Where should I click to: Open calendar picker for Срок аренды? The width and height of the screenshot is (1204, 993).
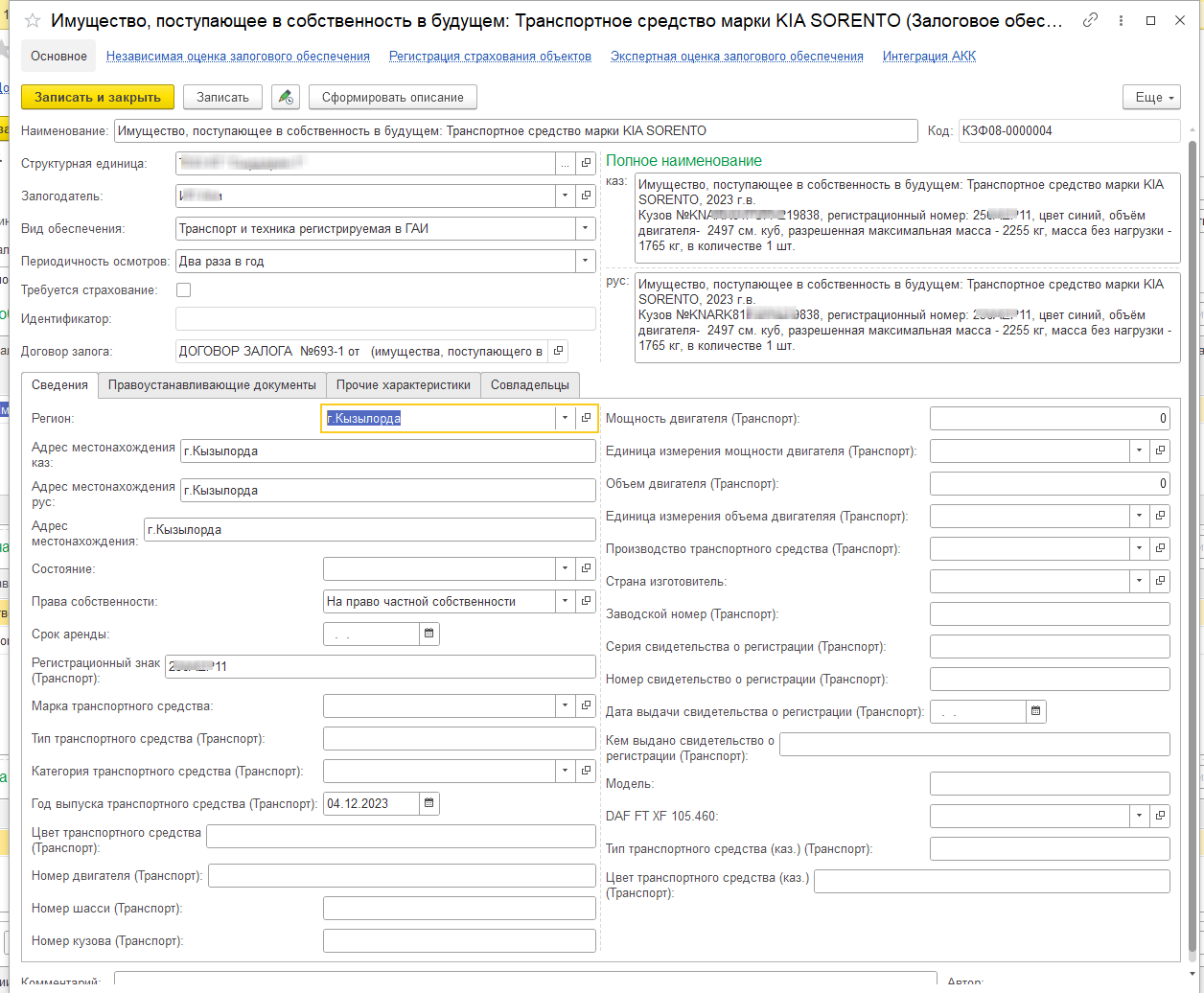tap(429, 634)
